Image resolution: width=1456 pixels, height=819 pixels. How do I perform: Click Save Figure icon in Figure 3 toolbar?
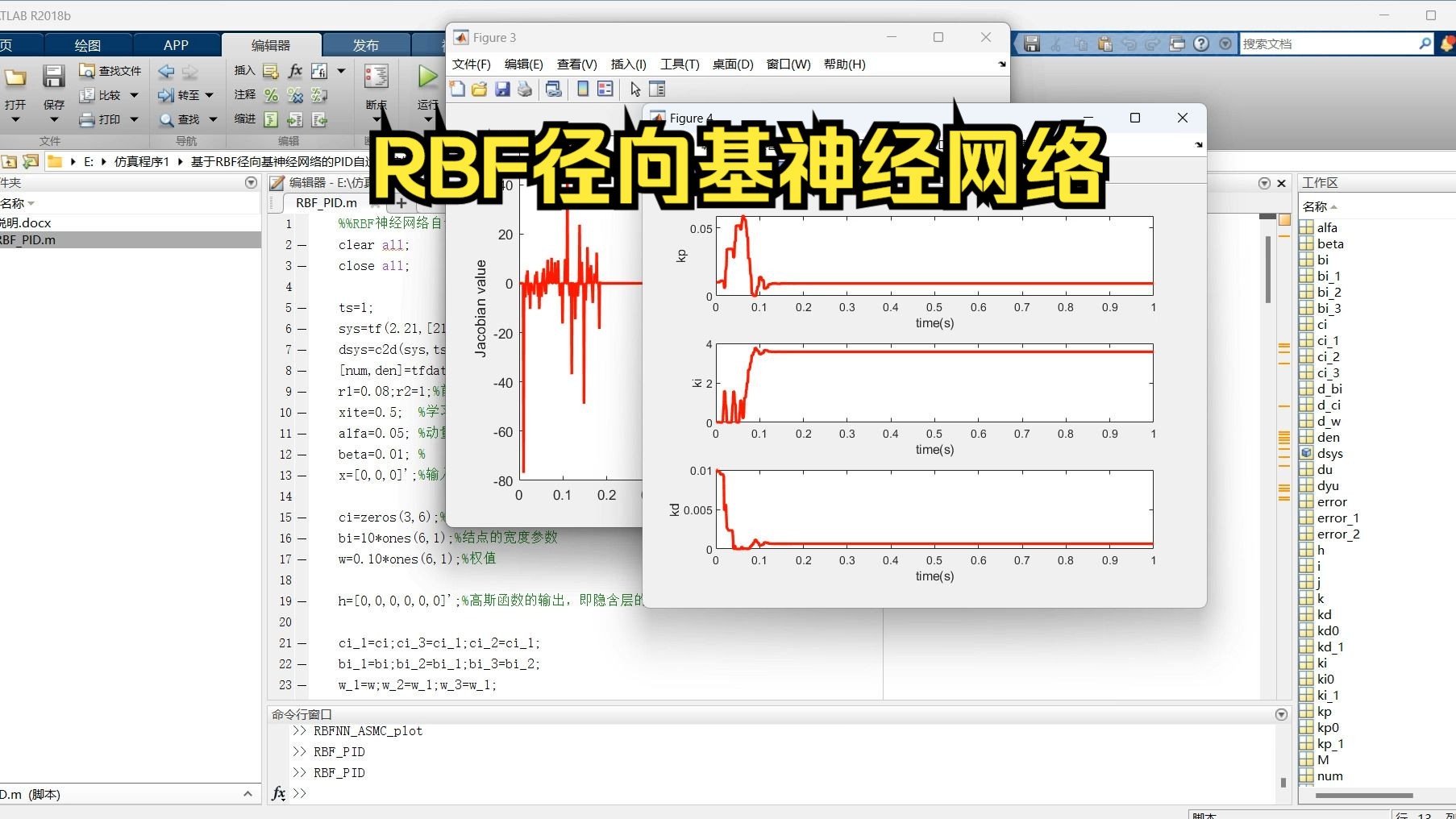(x=502, y=89)
